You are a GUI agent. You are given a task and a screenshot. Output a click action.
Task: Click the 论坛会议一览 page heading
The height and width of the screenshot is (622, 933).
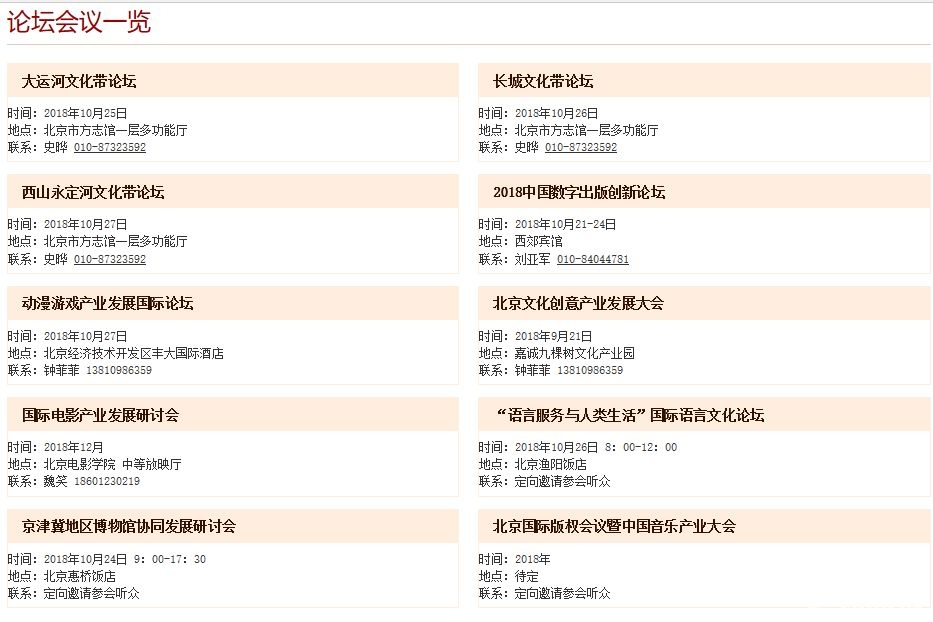click(x=80, y=22)
